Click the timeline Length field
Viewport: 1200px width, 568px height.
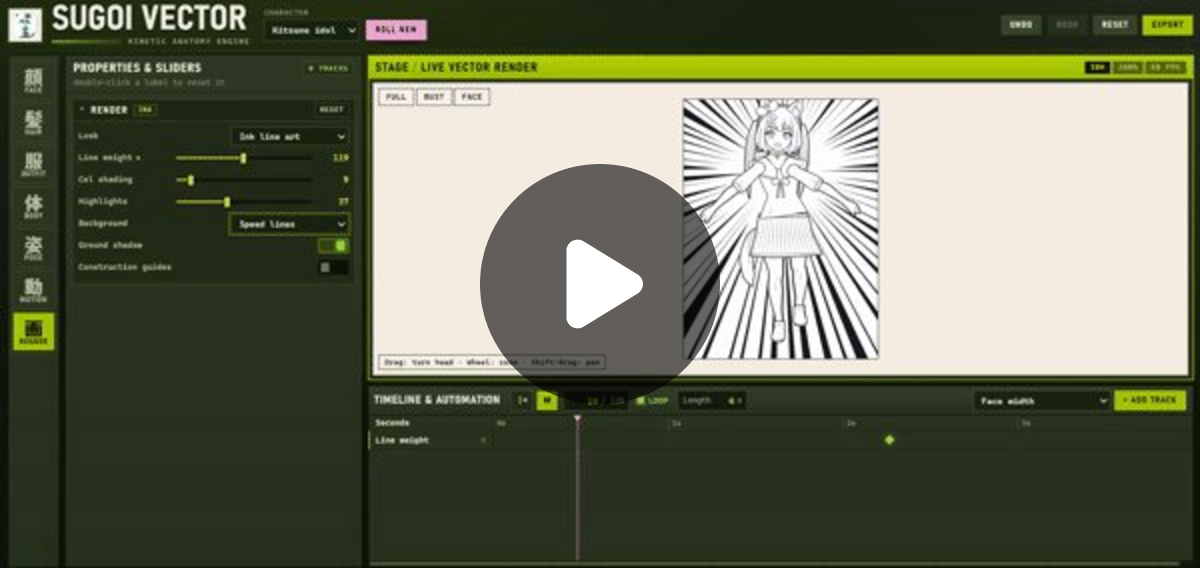(x=712, y=401)
